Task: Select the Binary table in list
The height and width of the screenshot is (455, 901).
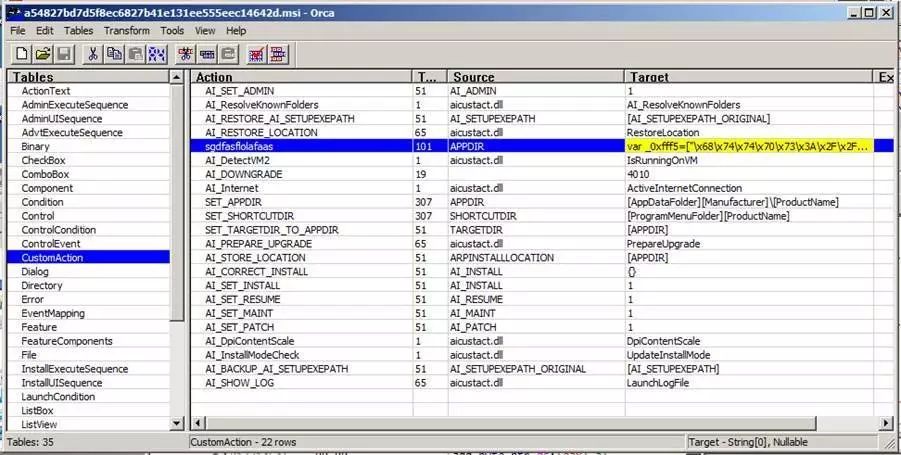Action: tap(35, 146)
